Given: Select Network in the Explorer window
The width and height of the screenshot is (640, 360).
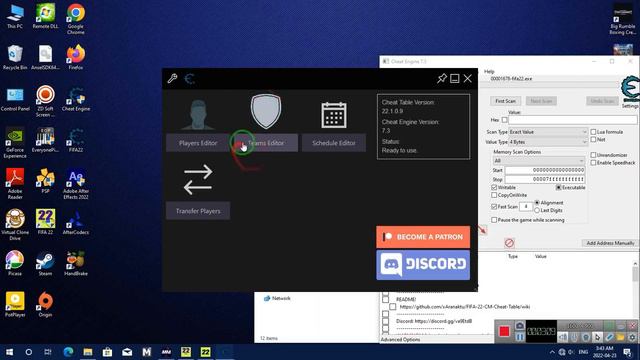Looking at the screenshot, I should pos(277,298).
